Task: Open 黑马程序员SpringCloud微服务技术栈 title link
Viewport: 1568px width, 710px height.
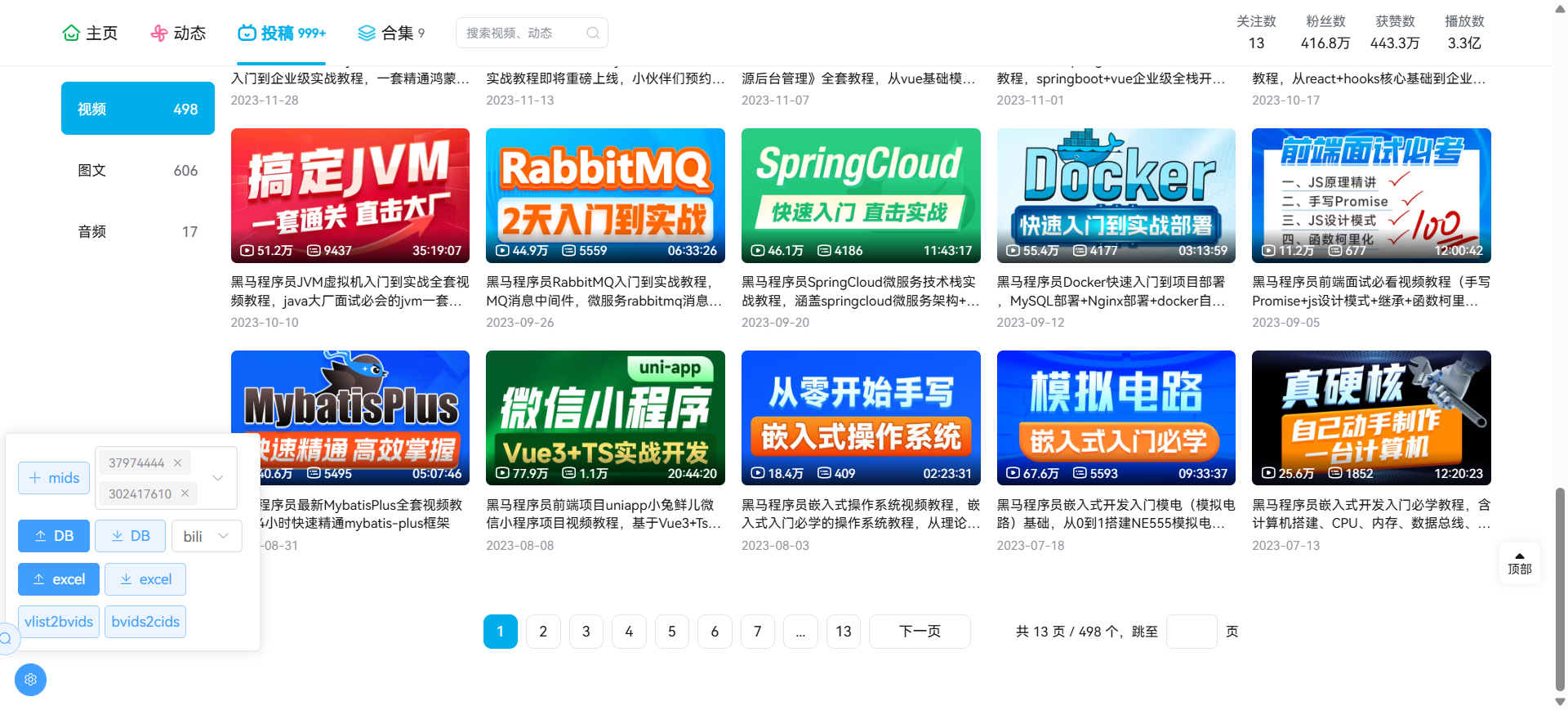Action: click(x=861, y=291)
